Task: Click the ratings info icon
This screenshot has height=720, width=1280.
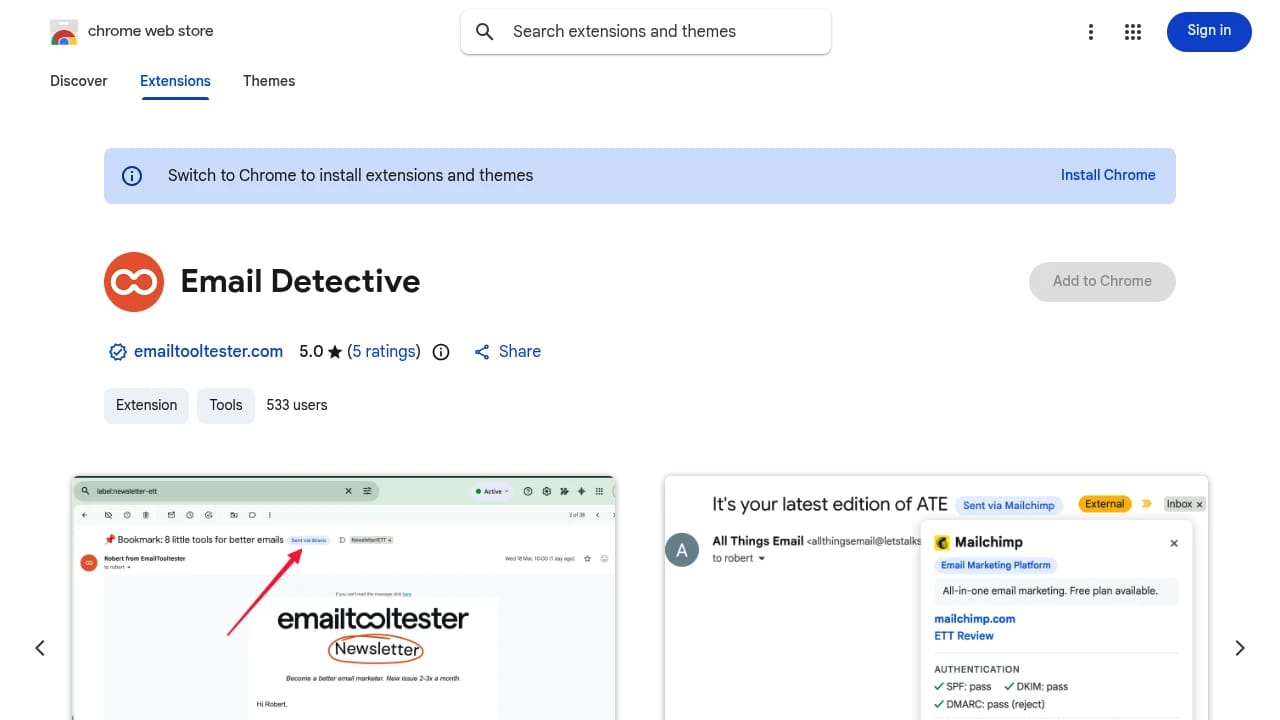Action: coord(441,352)
